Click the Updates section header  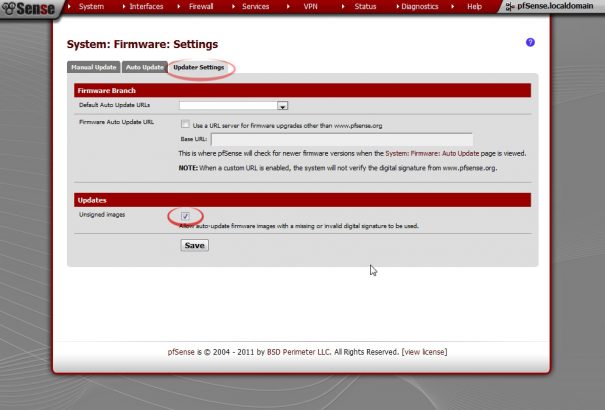coord(302,200)
